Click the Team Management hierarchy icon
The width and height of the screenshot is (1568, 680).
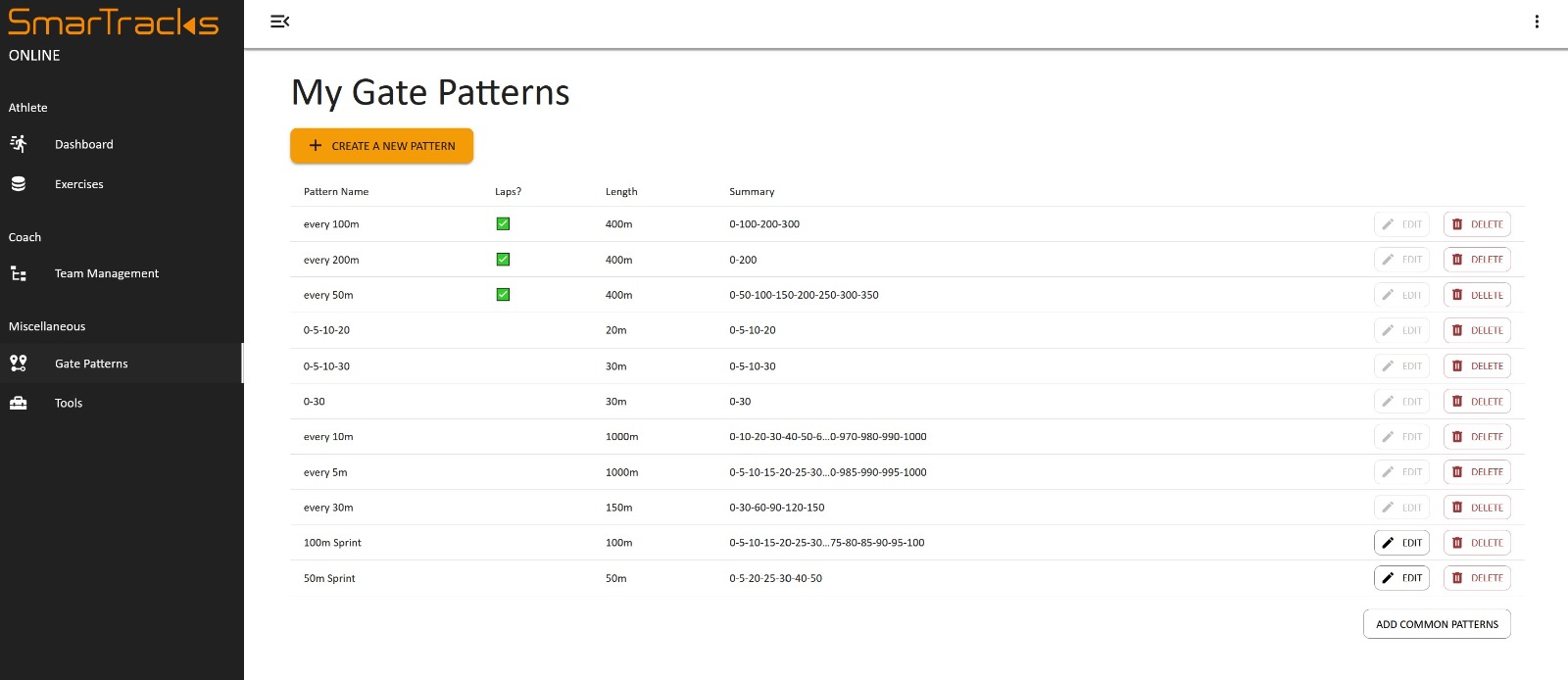point(19,273)
